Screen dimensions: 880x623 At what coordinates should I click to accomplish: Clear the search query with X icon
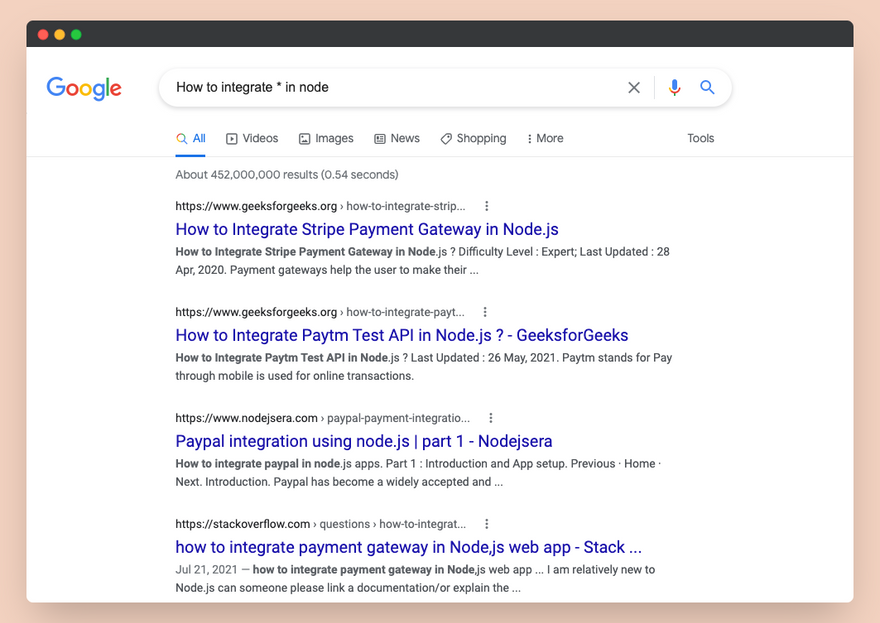[x=634, y=88]
